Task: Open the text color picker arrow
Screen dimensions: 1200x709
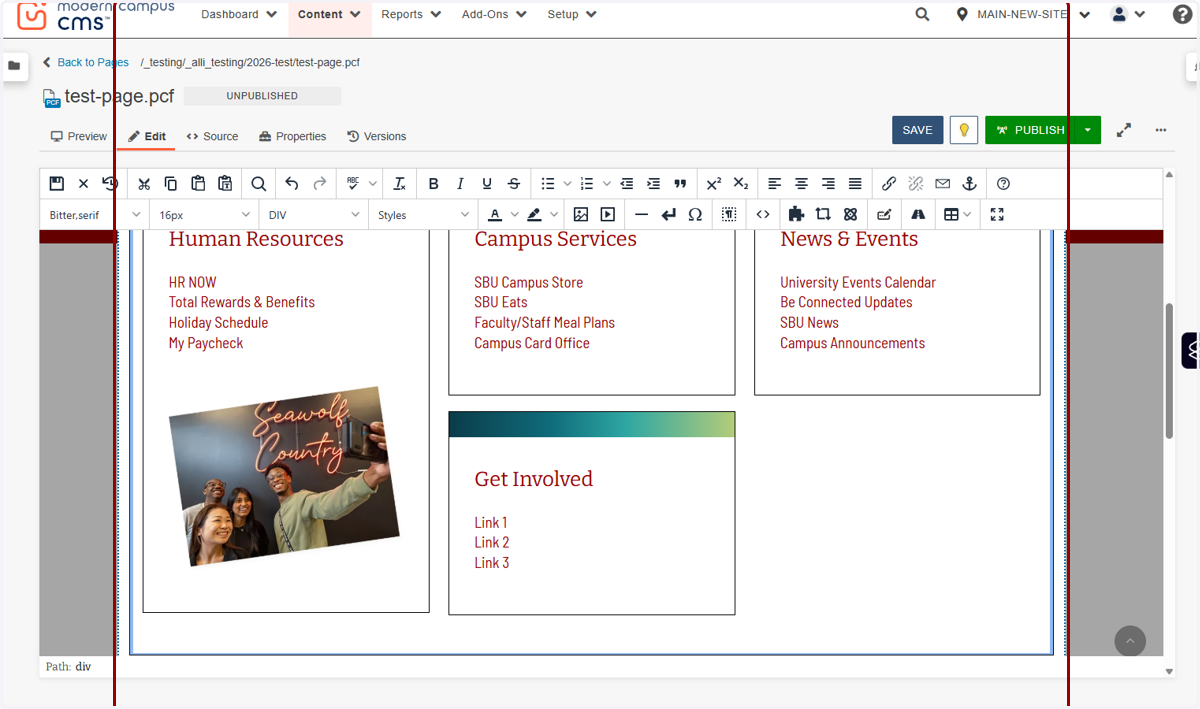Action: pyautogui.click(x=515, y=214)
